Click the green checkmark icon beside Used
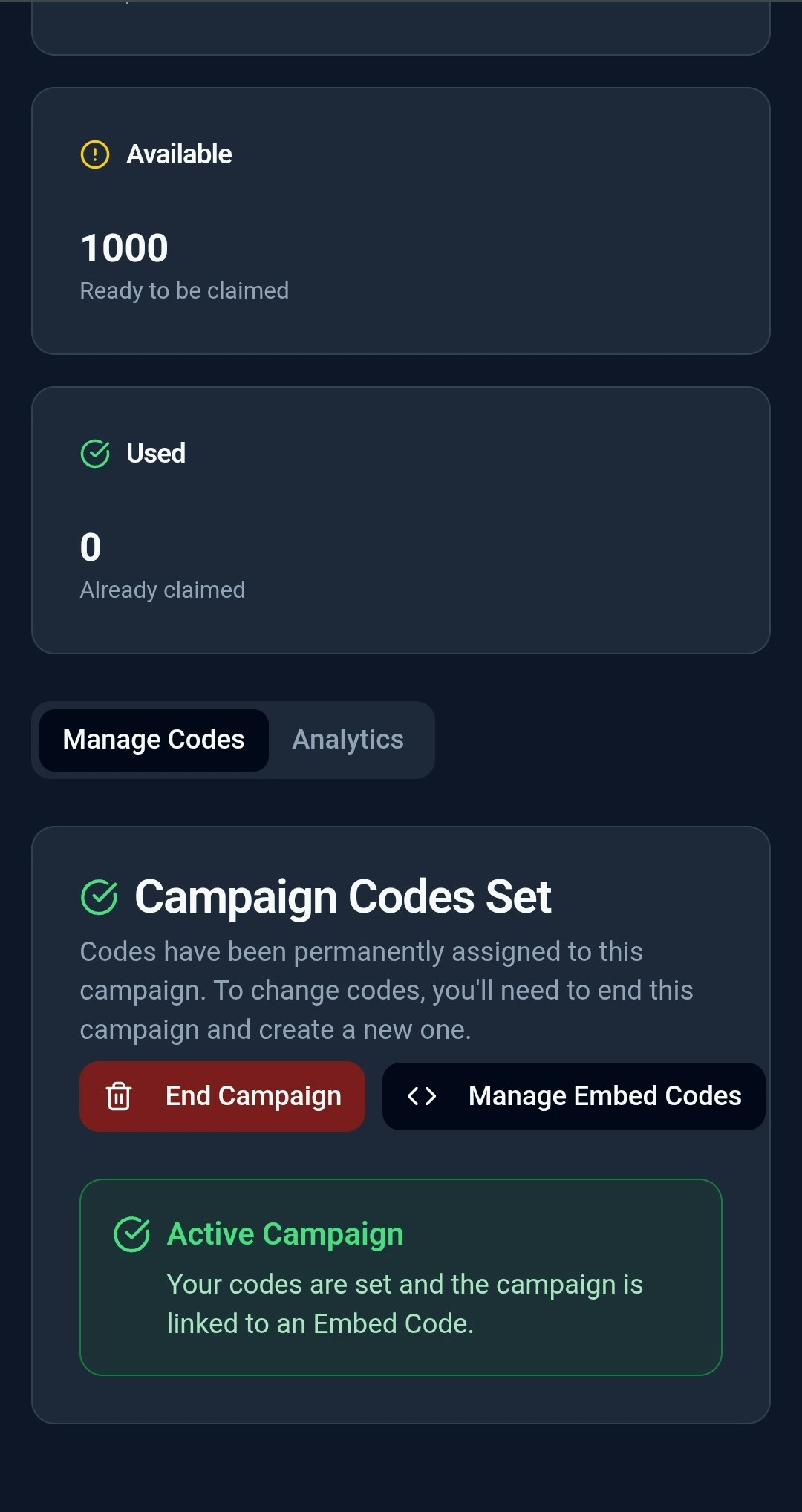 coord(94,453)
